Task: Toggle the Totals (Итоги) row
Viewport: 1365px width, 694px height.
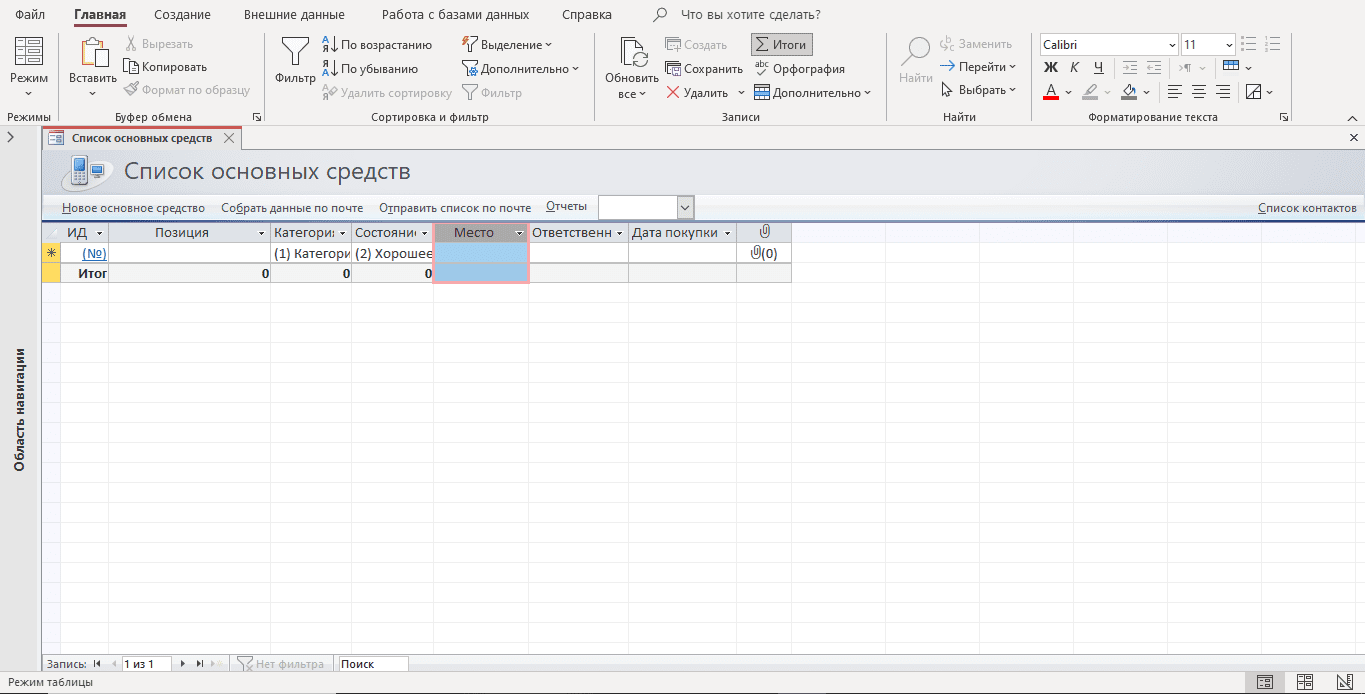Action: (x=781, y=45)
